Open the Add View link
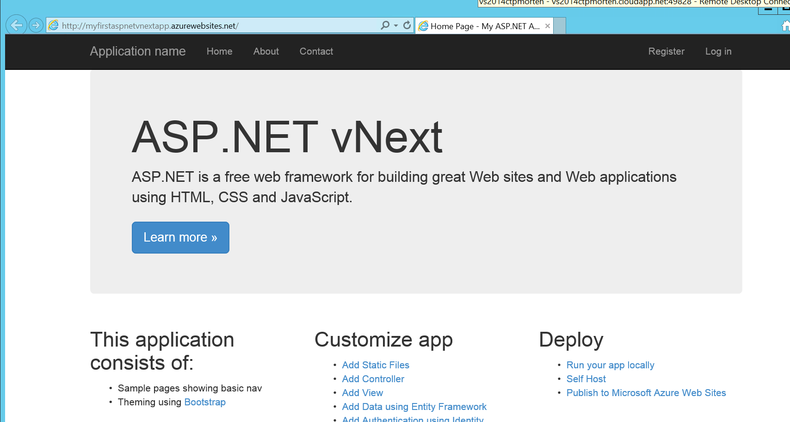The image size is (790, 422). tap(362, 393)
